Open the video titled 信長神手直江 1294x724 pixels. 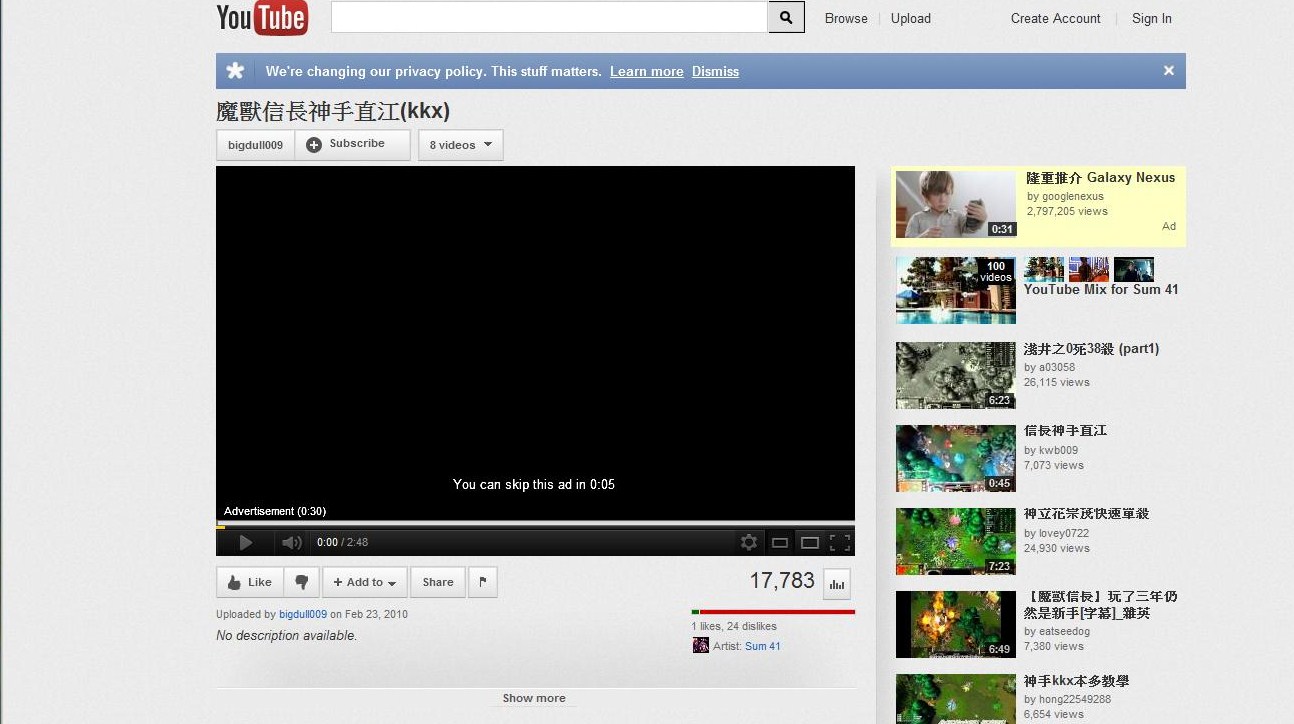click(x=1066, y=431)
